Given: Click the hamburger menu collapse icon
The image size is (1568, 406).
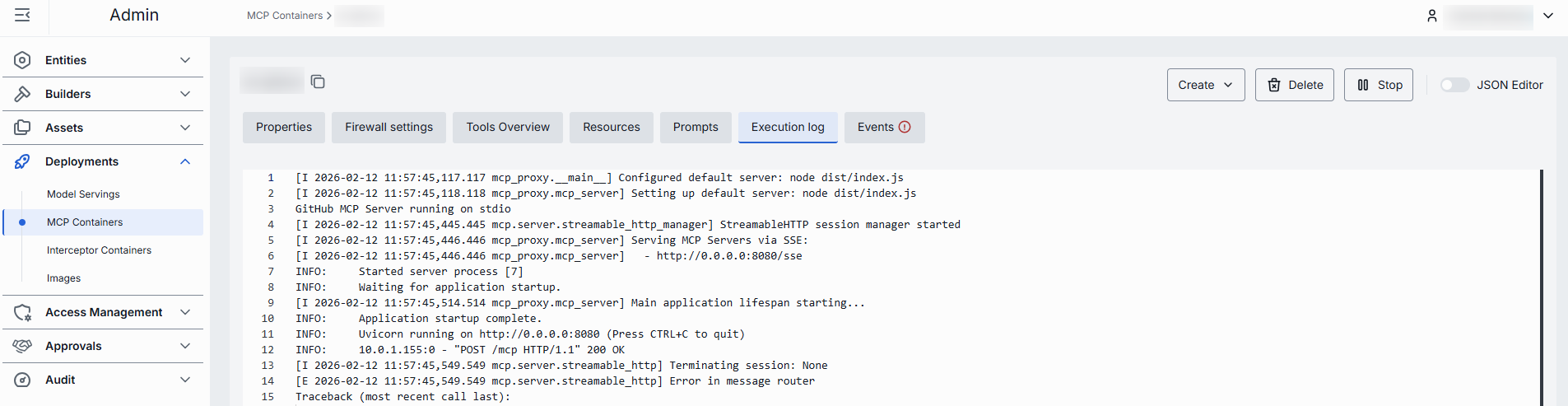Looking at the screenshot, I should 22,15.
